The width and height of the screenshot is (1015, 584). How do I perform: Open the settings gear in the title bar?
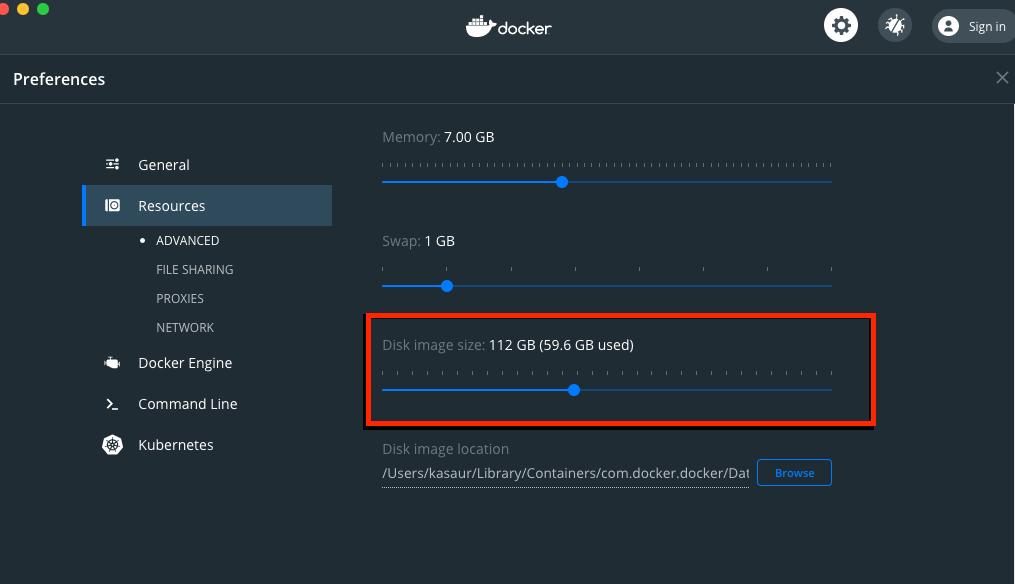point(840,24)
